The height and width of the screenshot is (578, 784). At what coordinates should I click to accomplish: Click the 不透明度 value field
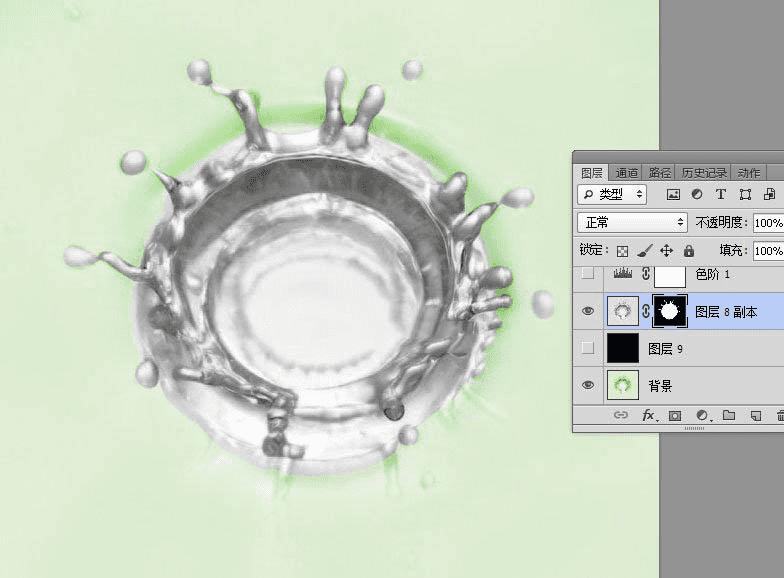click(768, 222)
